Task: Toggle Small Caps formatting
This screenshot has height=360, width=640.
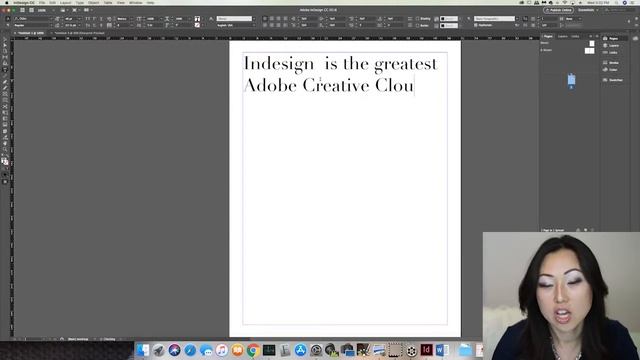Action: point(88,25)
